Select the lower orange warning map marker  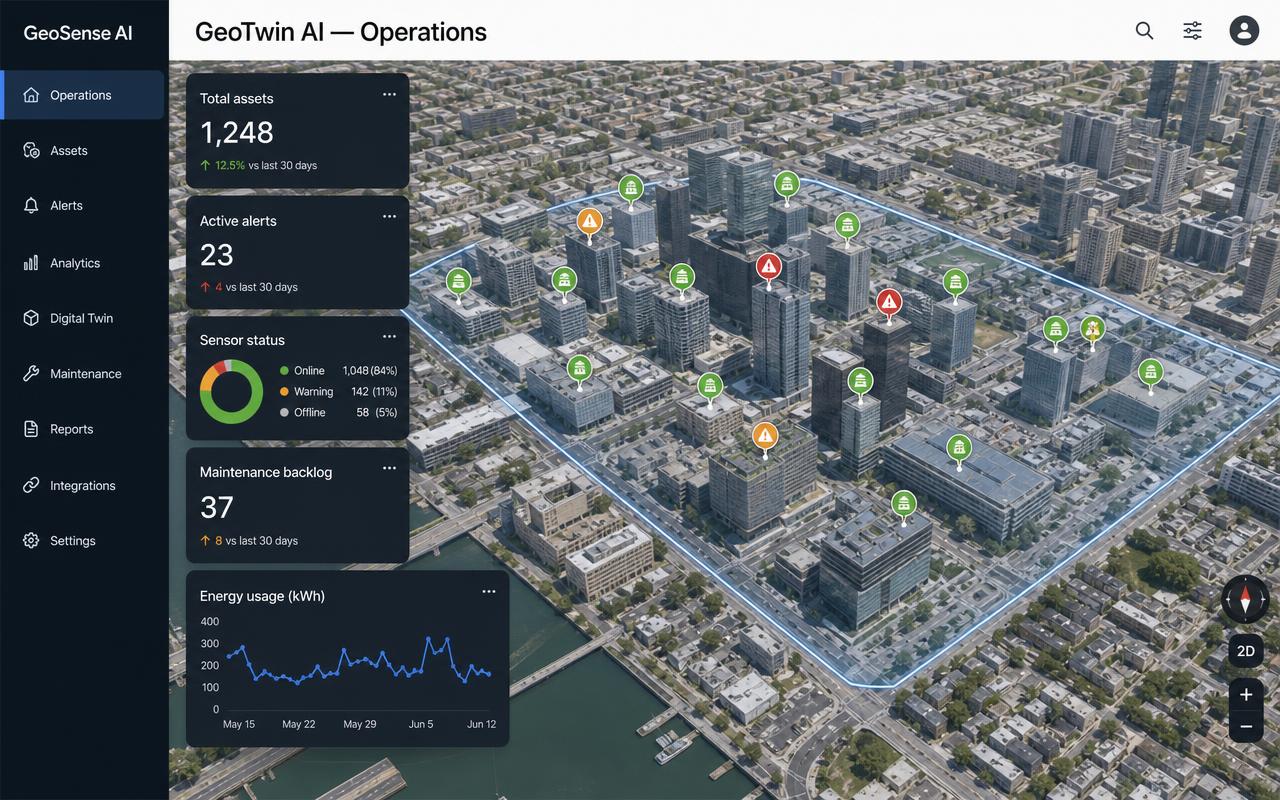[765, 437]
